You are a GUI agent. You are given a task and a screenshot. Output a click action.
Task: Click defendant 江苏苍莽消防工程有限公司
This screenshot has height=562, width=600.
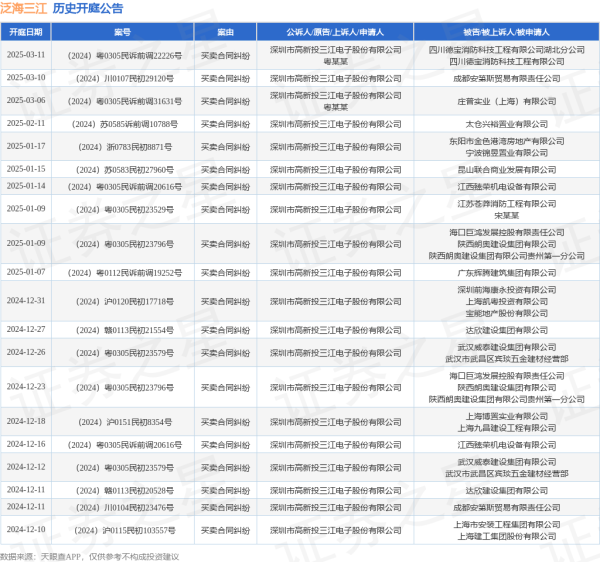506,204
